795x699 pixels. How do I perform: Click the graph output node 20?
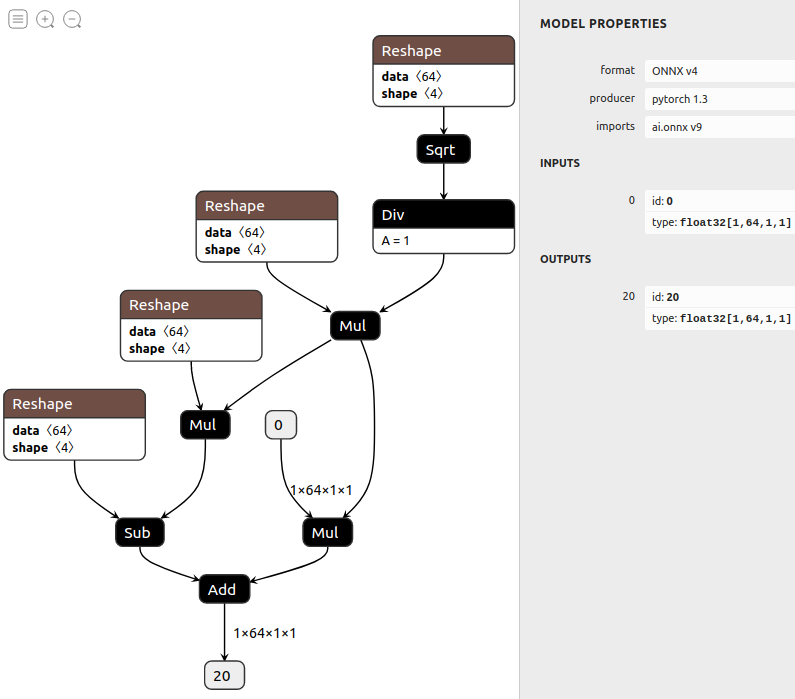[224, 675]
